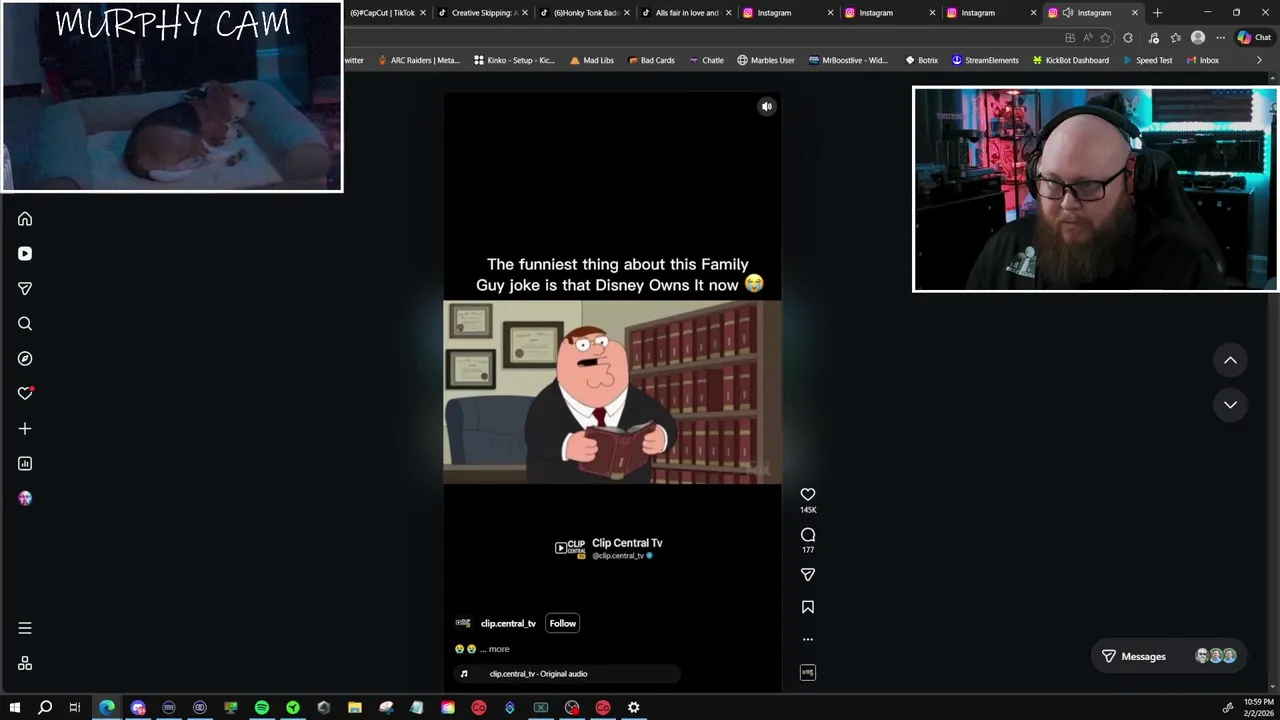Go to Instagram Home in sidebar
Viewport: 1280px width, 720px height.
coord(25,219)
